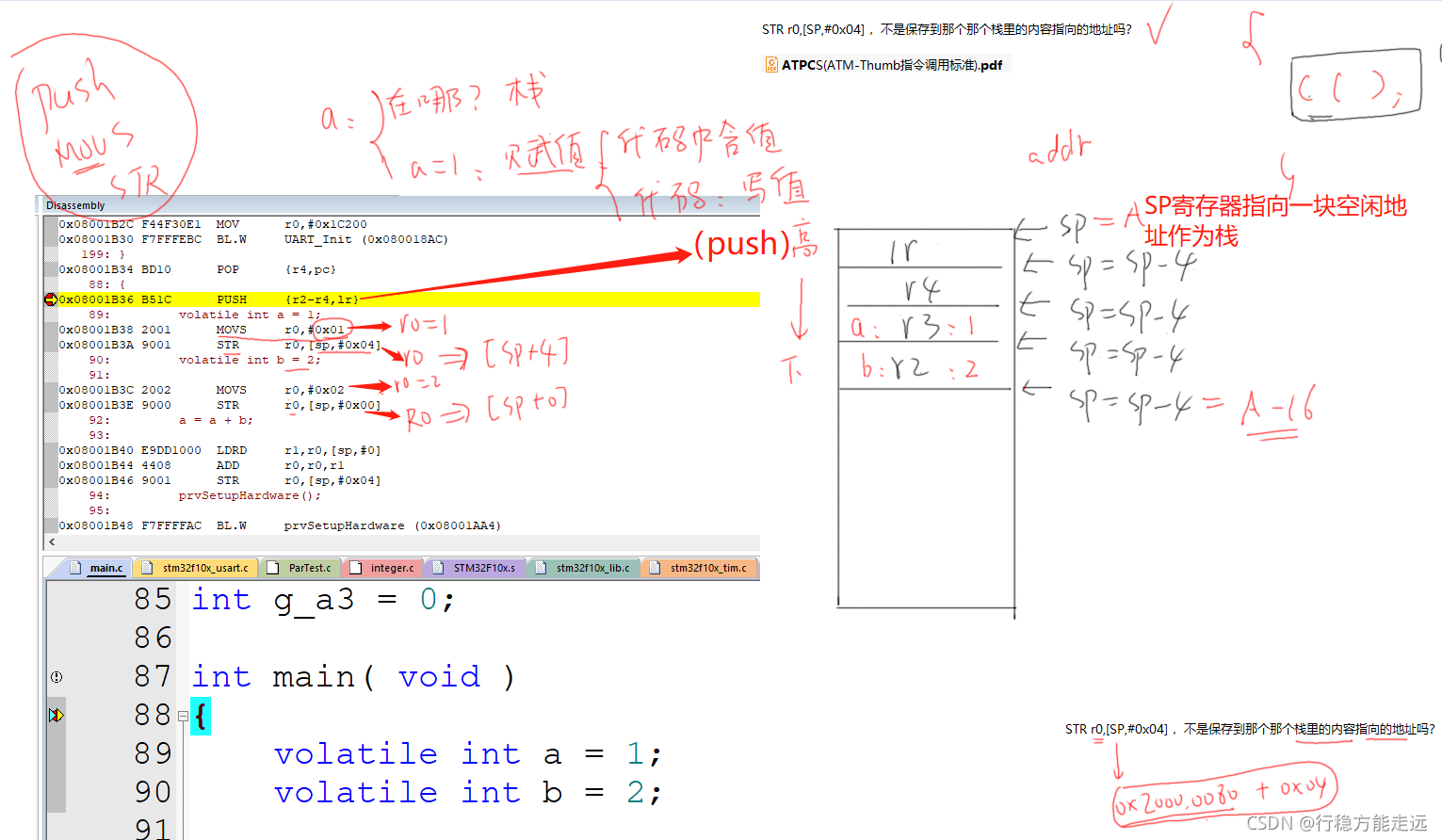The image size is (1442, 840).
Task: Select the STR r0,[sp,#0x00] row at 0x08001B3E
Action: point(409,405)
